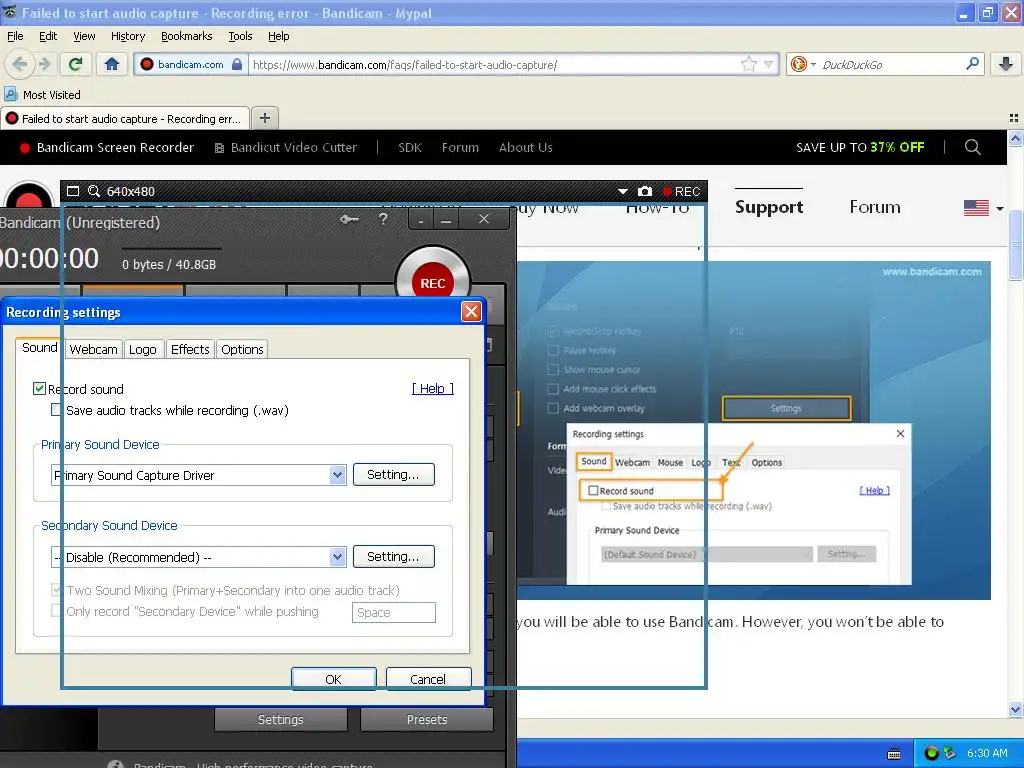The image size is (1024, 768).
Task: Click the Secondary Sound Device Setting button
Action: [x=393, y=556]
